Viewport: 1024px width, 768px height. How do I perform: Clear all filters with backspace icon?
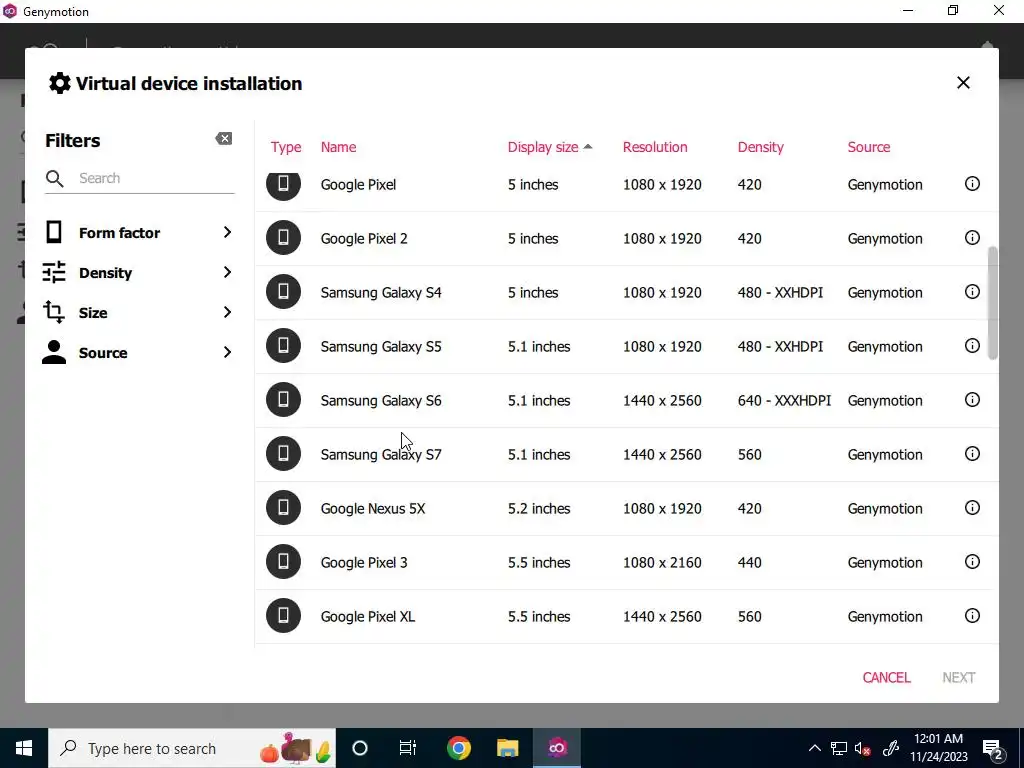tap(223, 138)
